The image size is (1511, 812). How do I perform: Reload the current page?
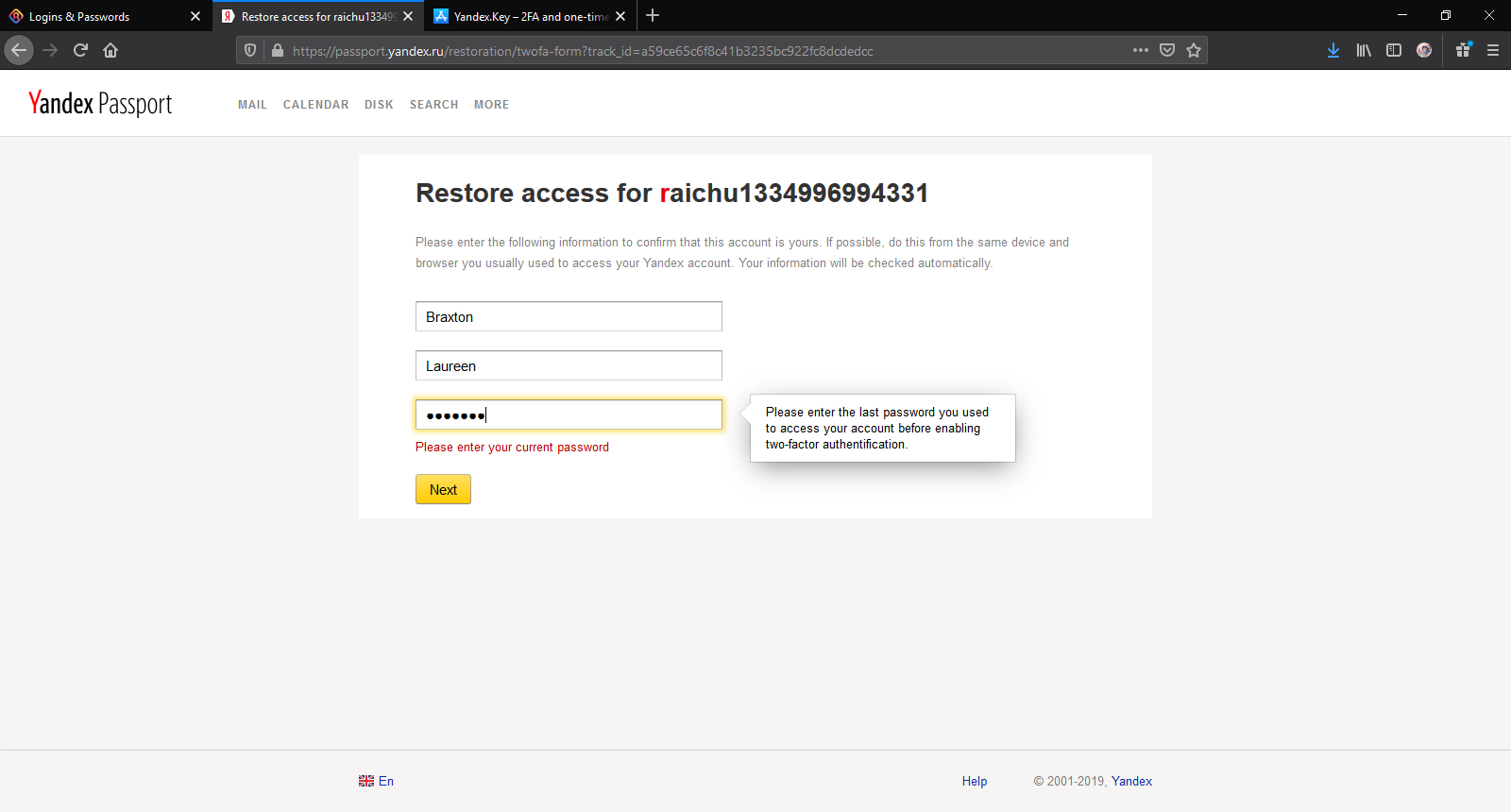[x=80, y=50]
